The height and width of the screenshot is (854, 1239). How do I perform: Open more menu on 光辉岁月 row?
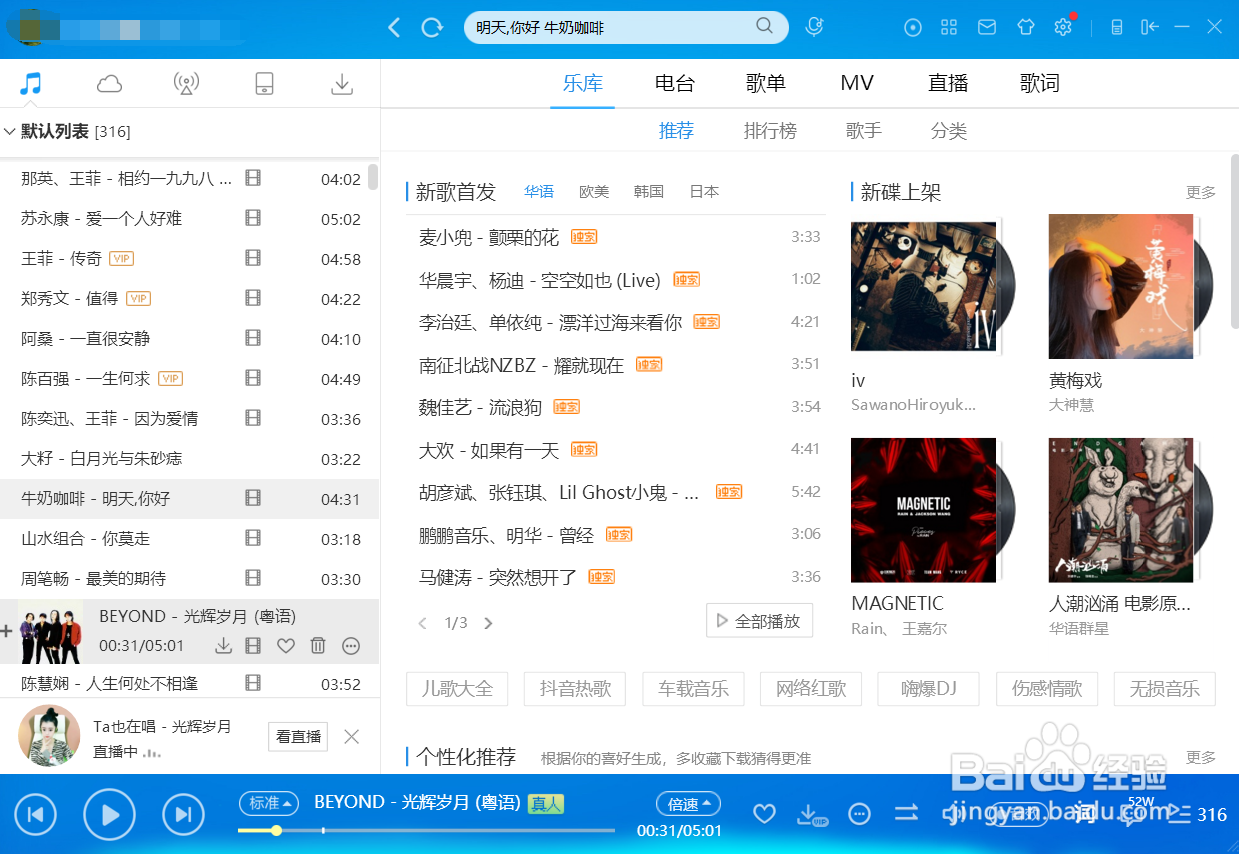pos(351,646)
